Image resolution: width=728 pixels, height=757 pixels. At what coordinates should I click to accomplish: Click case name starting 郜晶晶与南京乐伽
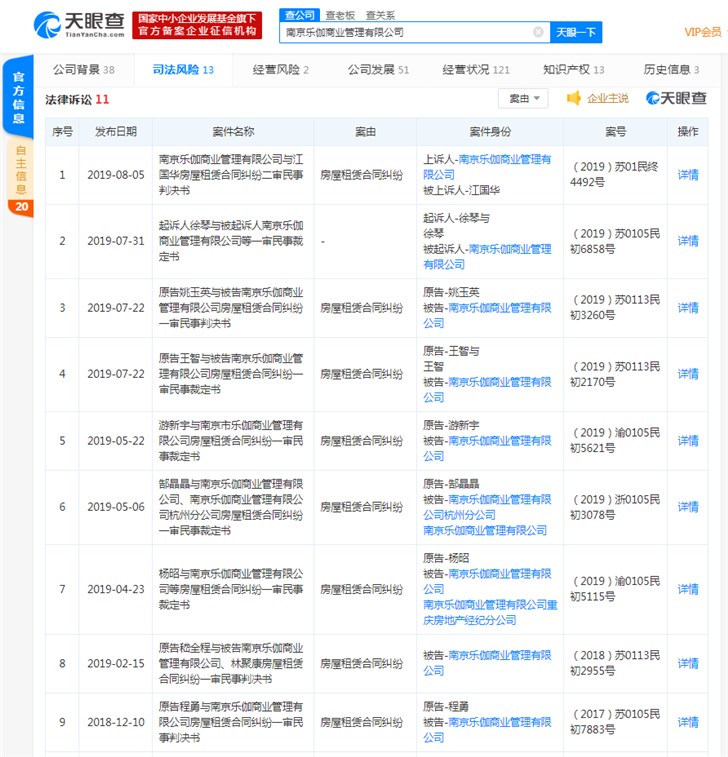[231, 507]
